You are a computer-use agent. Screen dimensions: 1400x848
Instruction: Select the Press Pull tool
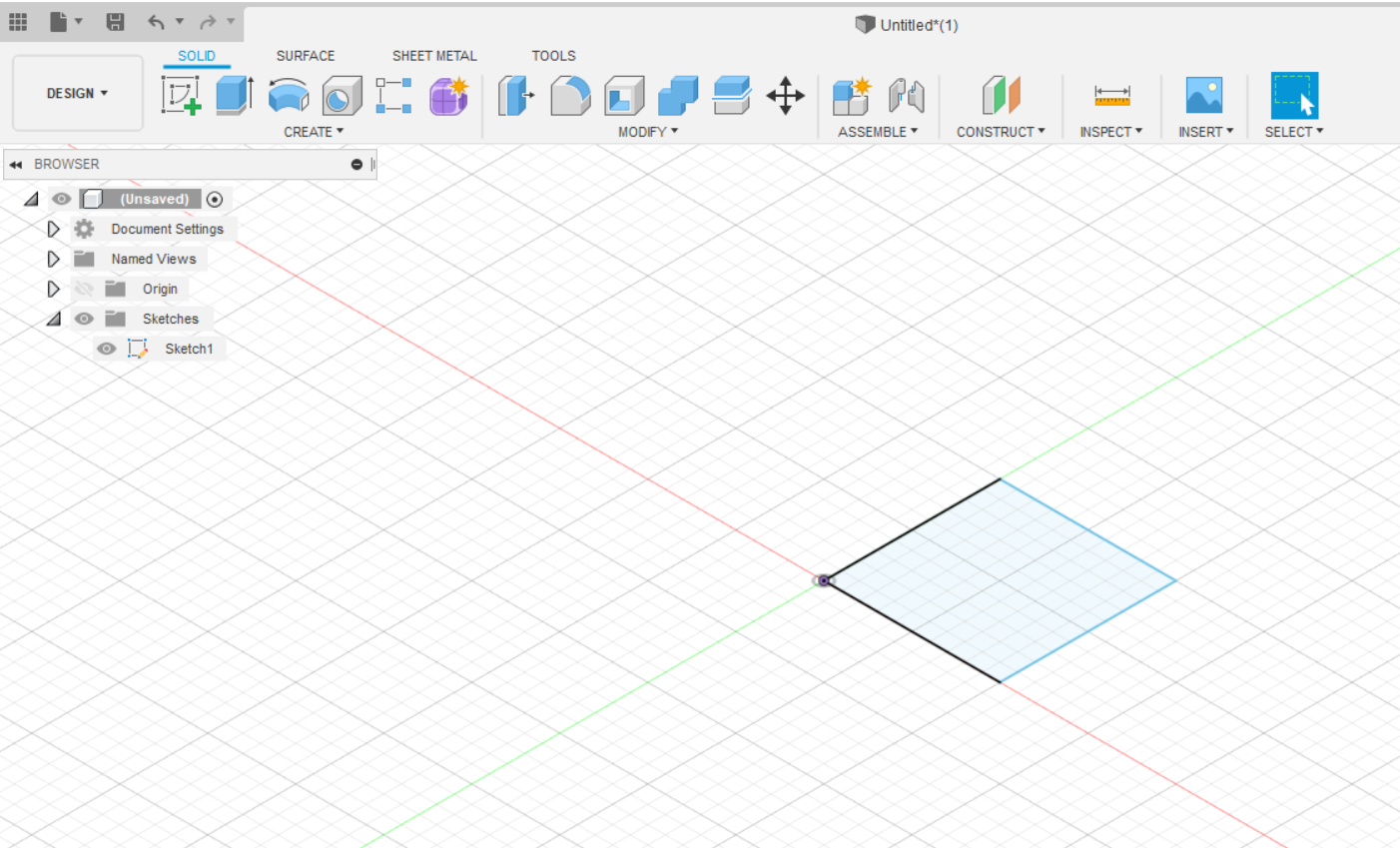(x=516, y=96)
